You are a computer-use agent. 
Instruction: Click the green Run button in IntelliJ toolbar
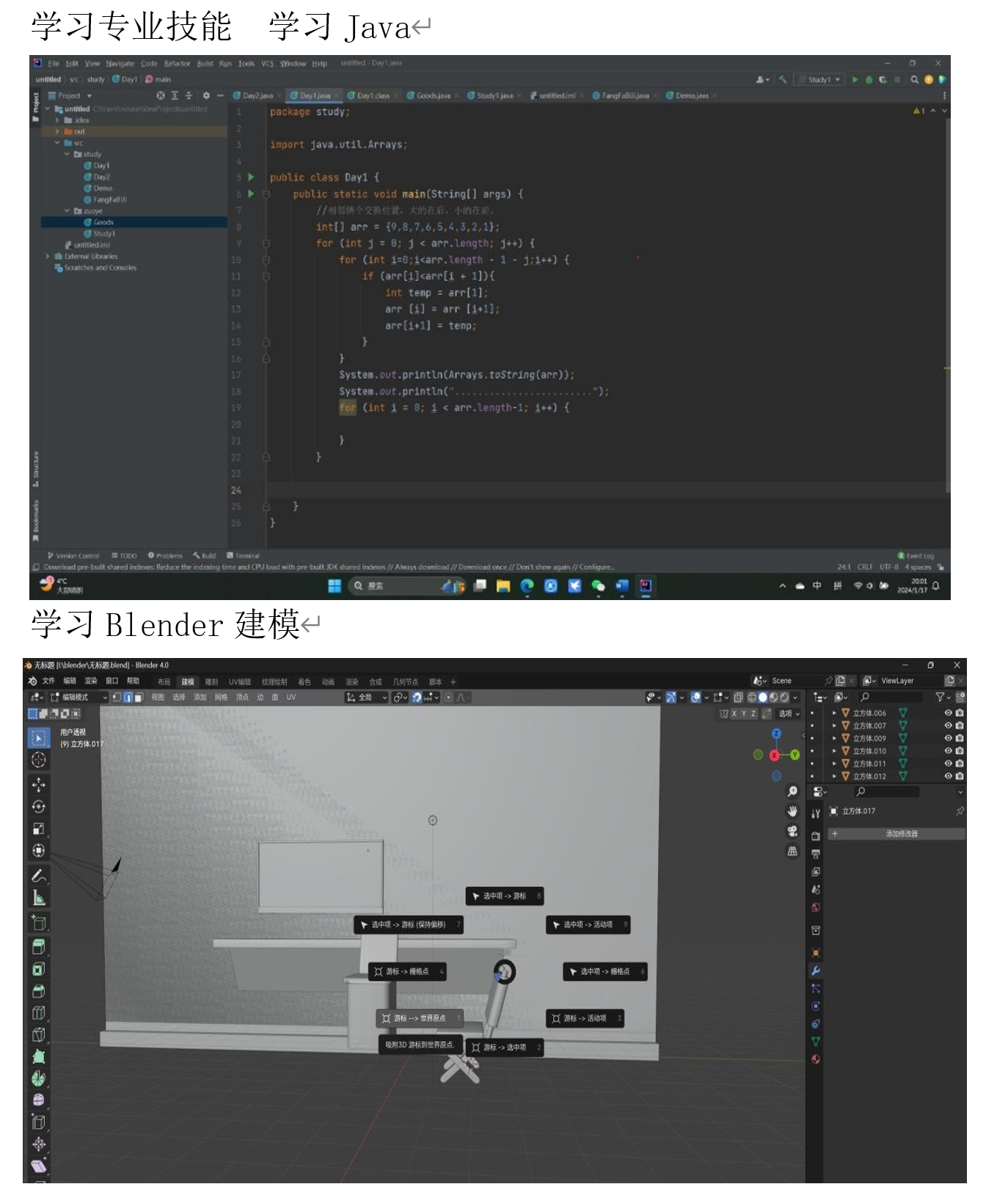855,79
